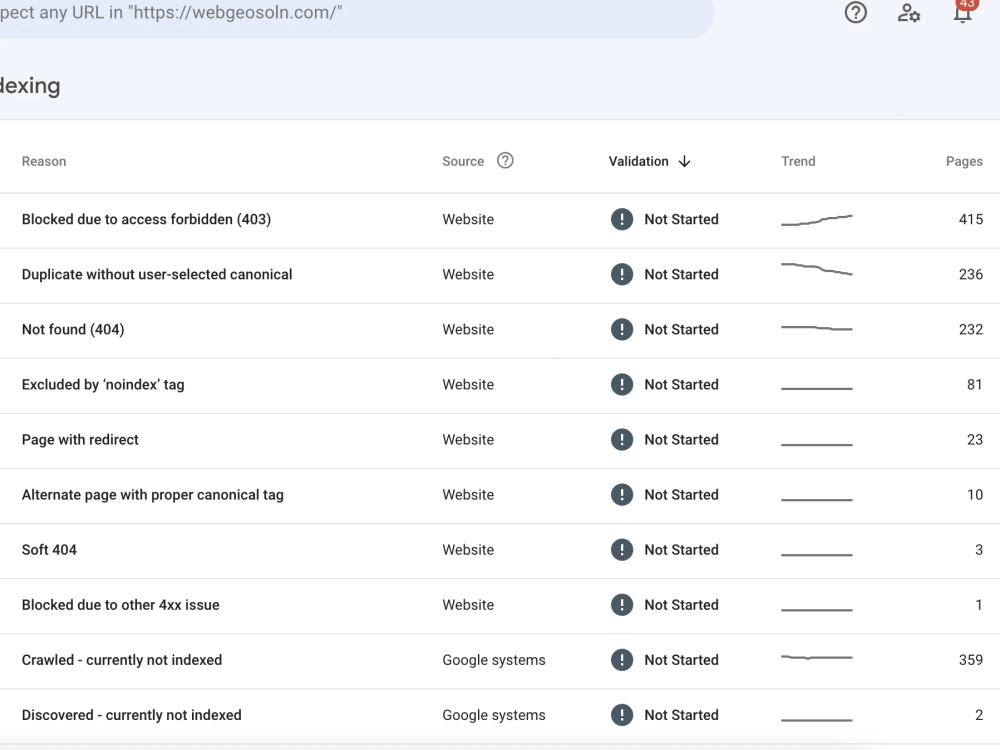The height and width of the screenshot is (750, 1000).
Task: Open the 'Not found (404)' reason
Action: coord(73,330)
